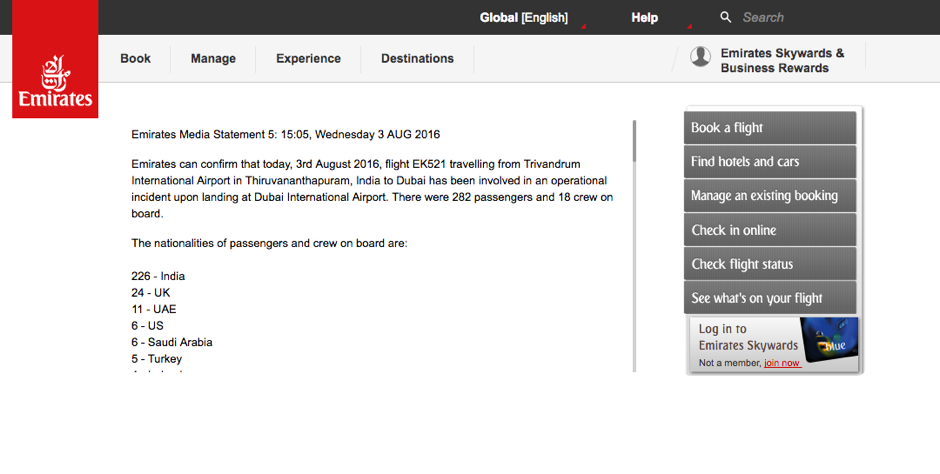
Task: Click Check flight status button
Action: [770, 264]
